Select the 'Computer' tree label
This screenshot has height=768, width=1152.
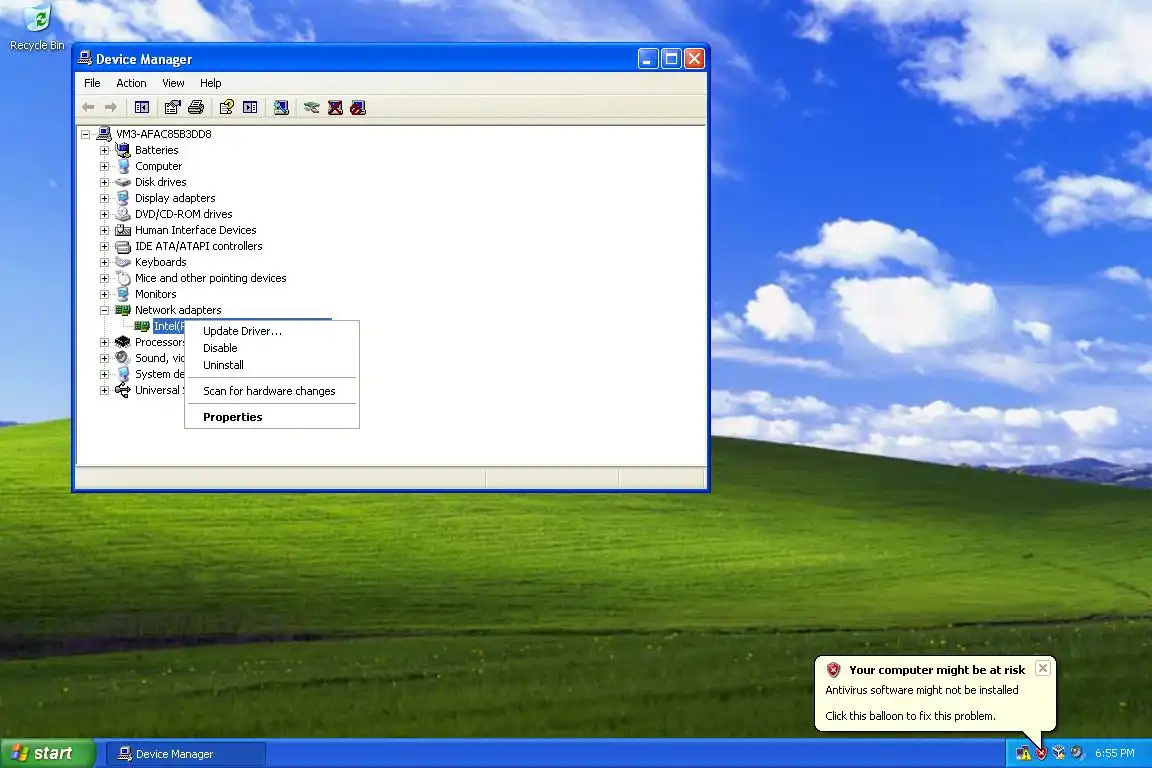(x=158, y=166)
